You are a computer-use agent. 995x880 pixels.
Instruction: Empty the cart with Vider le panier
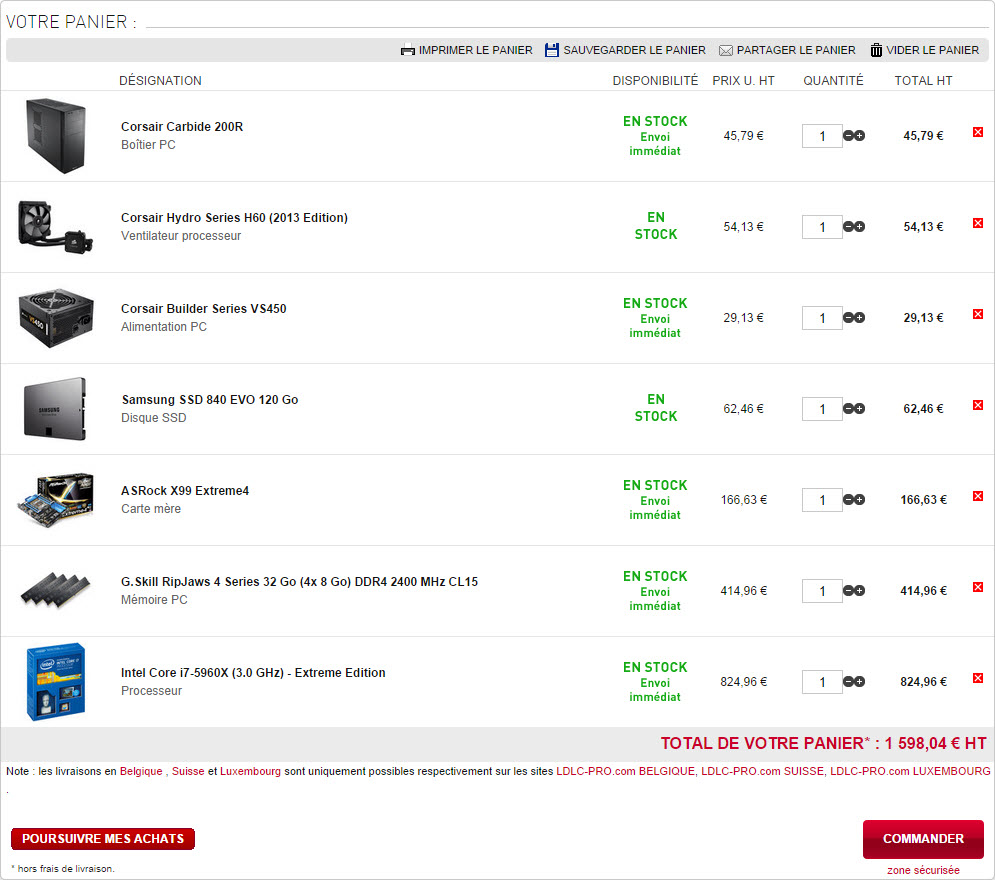click(x=925, y=50)
